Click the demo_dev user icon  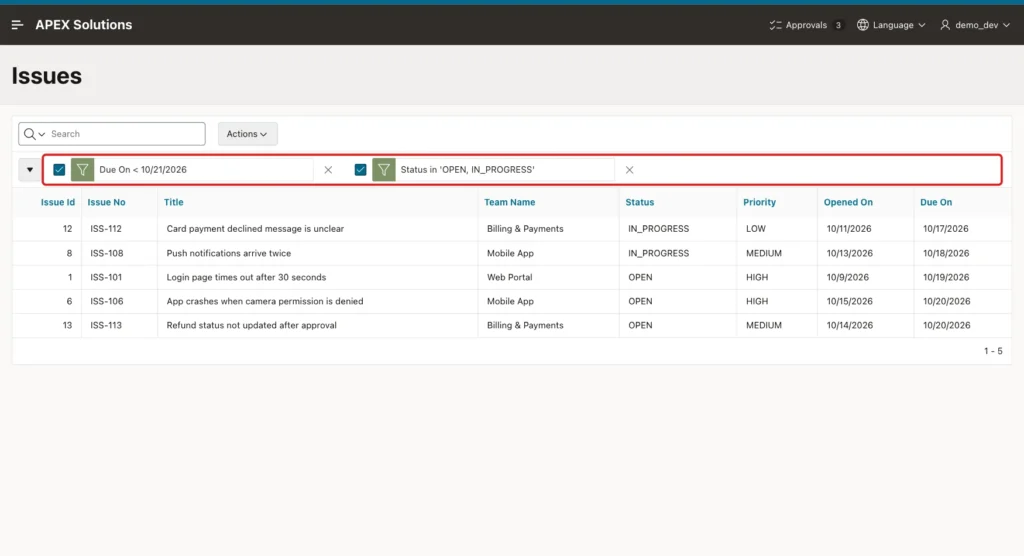pos(945,25)
